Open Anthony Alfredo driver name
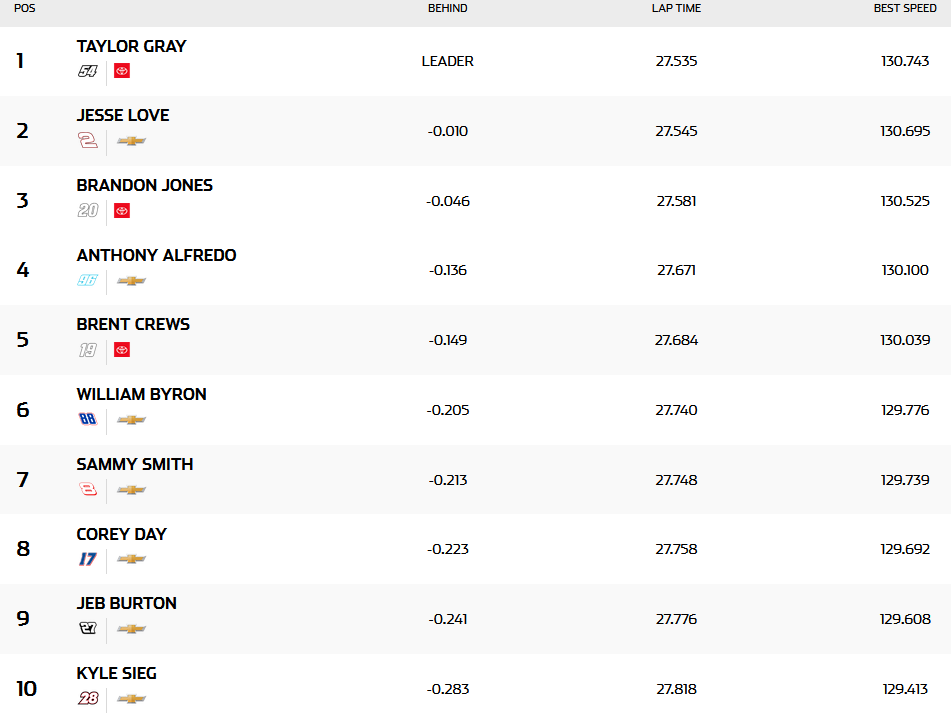The image size is (951, 713). click(156, 255)
